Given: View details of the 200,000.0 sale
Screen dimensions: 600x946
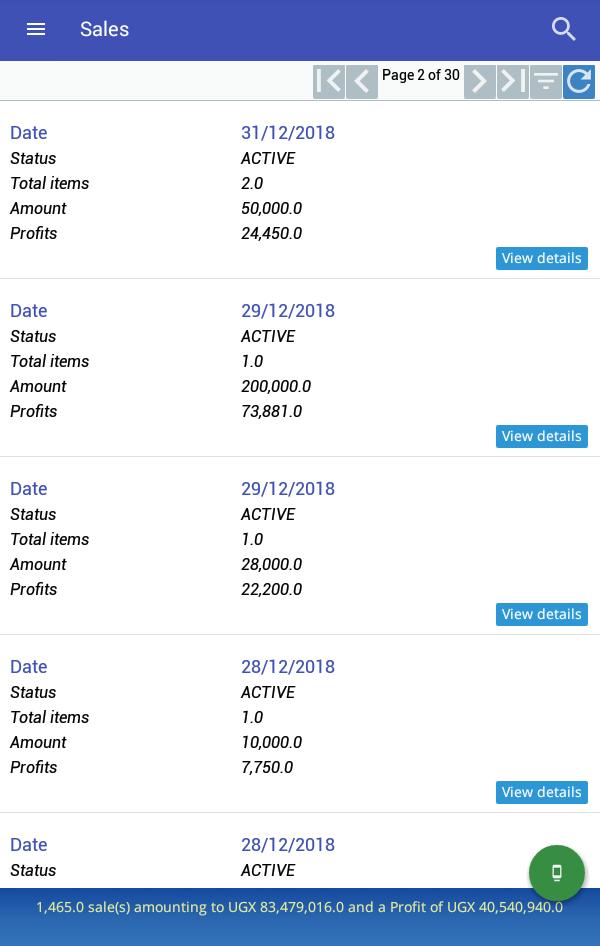Looking at the screenshot, I should [542, 436].
